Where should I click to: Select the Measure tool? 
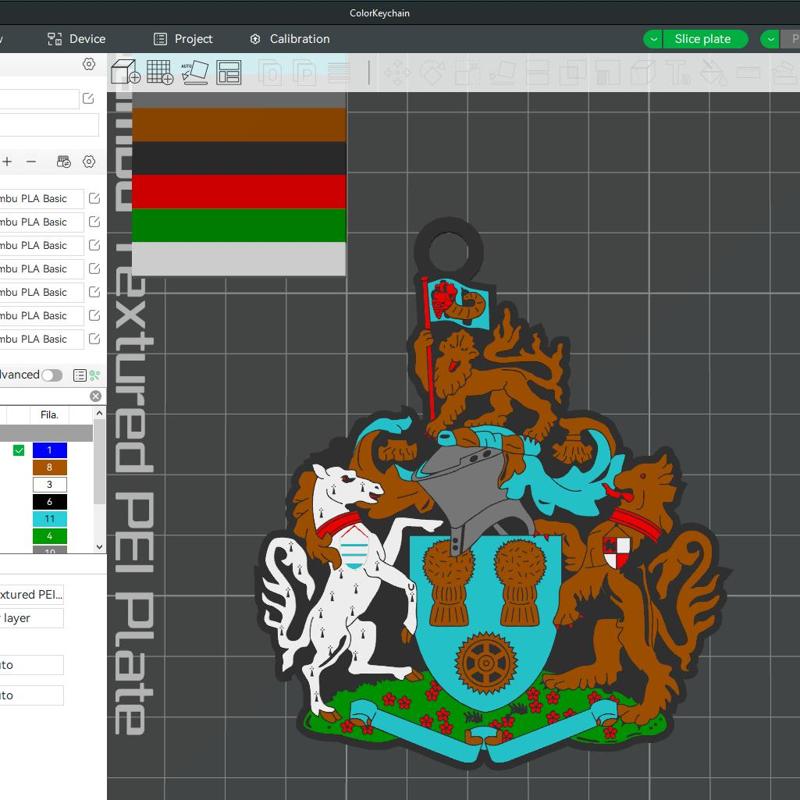tap(748, 72)
